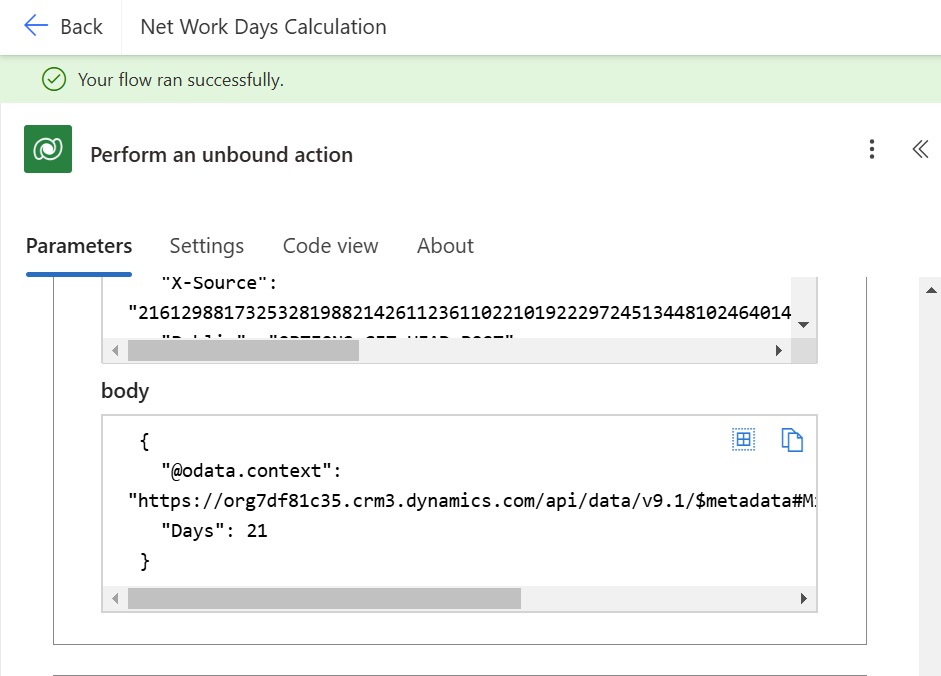Click body box horizontal scrollbar thumb
Image resolution: width=941 pixels, height=676 pixels.
(x=324, y=599)
